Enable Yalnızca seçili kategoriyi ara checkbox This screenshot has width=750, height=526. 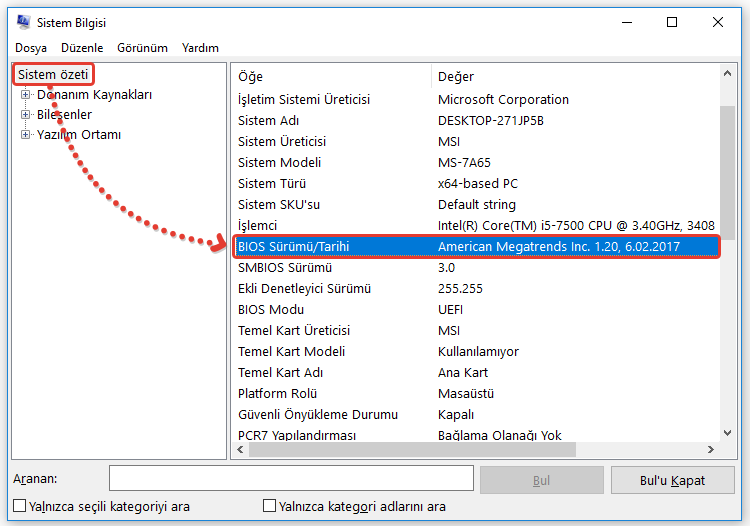[19, 506]
